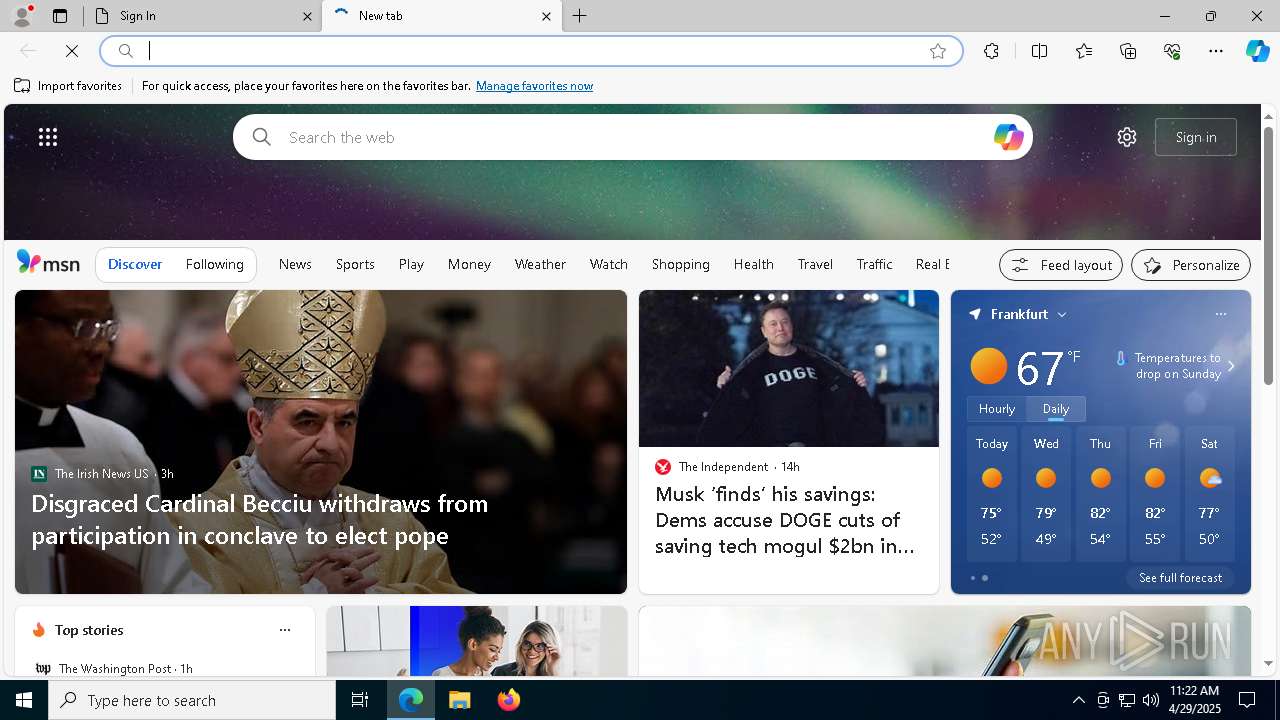Stop loading the page with X button
The height and width of the screenshot is (720, 1280).
[72, 51]
